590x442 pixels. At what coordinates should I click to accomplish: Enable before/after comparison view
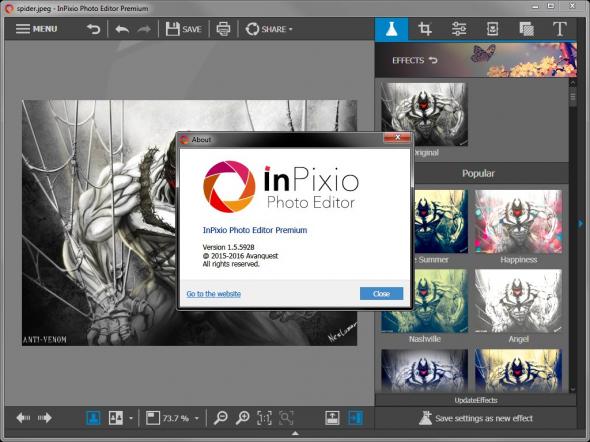[x=116, y=418]
